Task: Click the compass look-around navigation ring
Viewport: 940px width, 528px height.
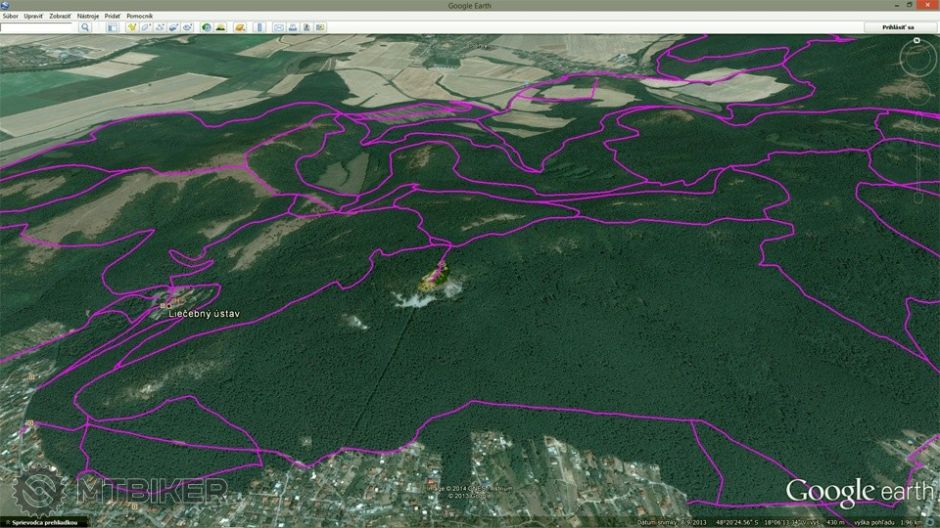Action: tap(916, 62)
